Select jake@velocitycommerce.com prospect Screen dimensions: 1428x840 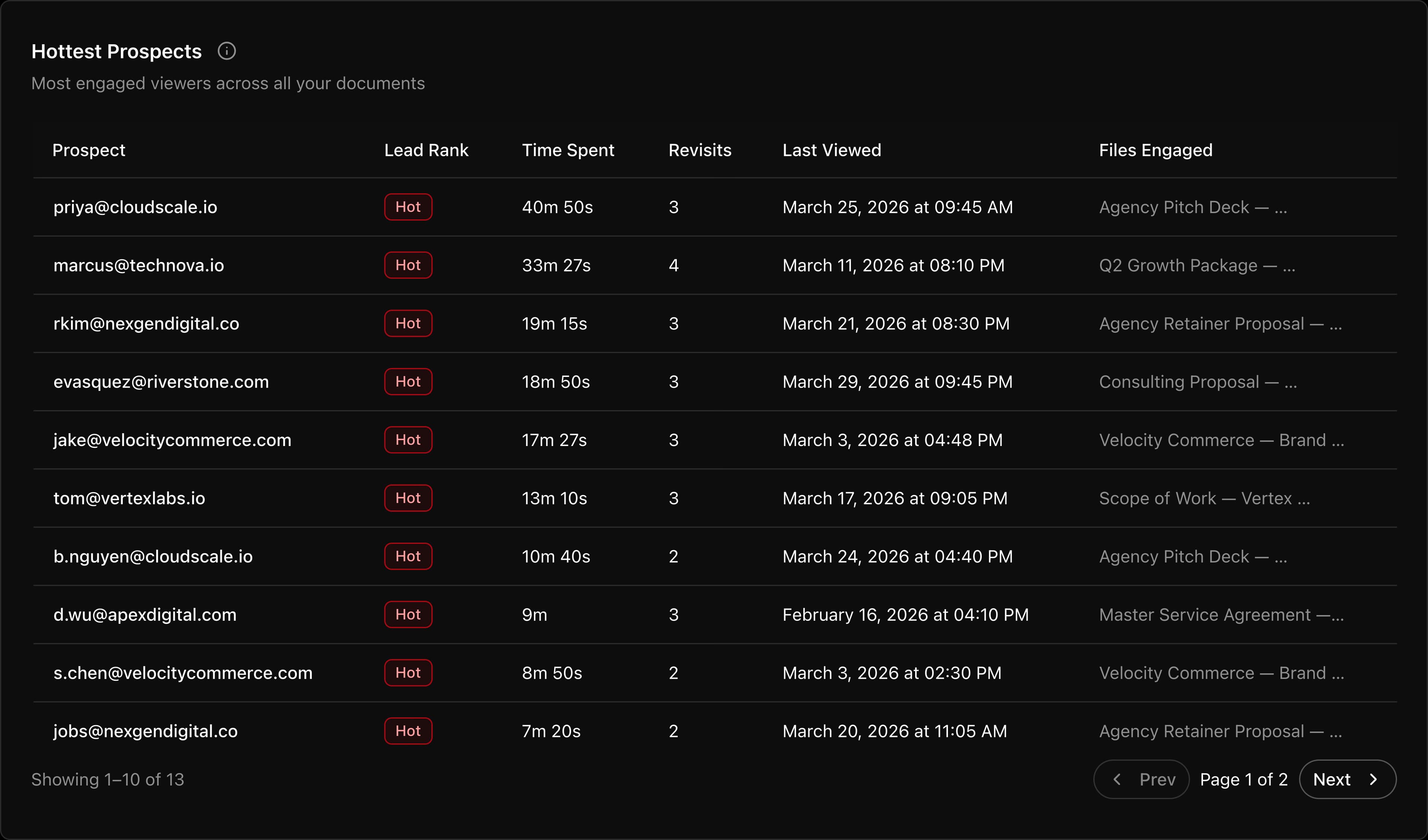click(172, 440)
